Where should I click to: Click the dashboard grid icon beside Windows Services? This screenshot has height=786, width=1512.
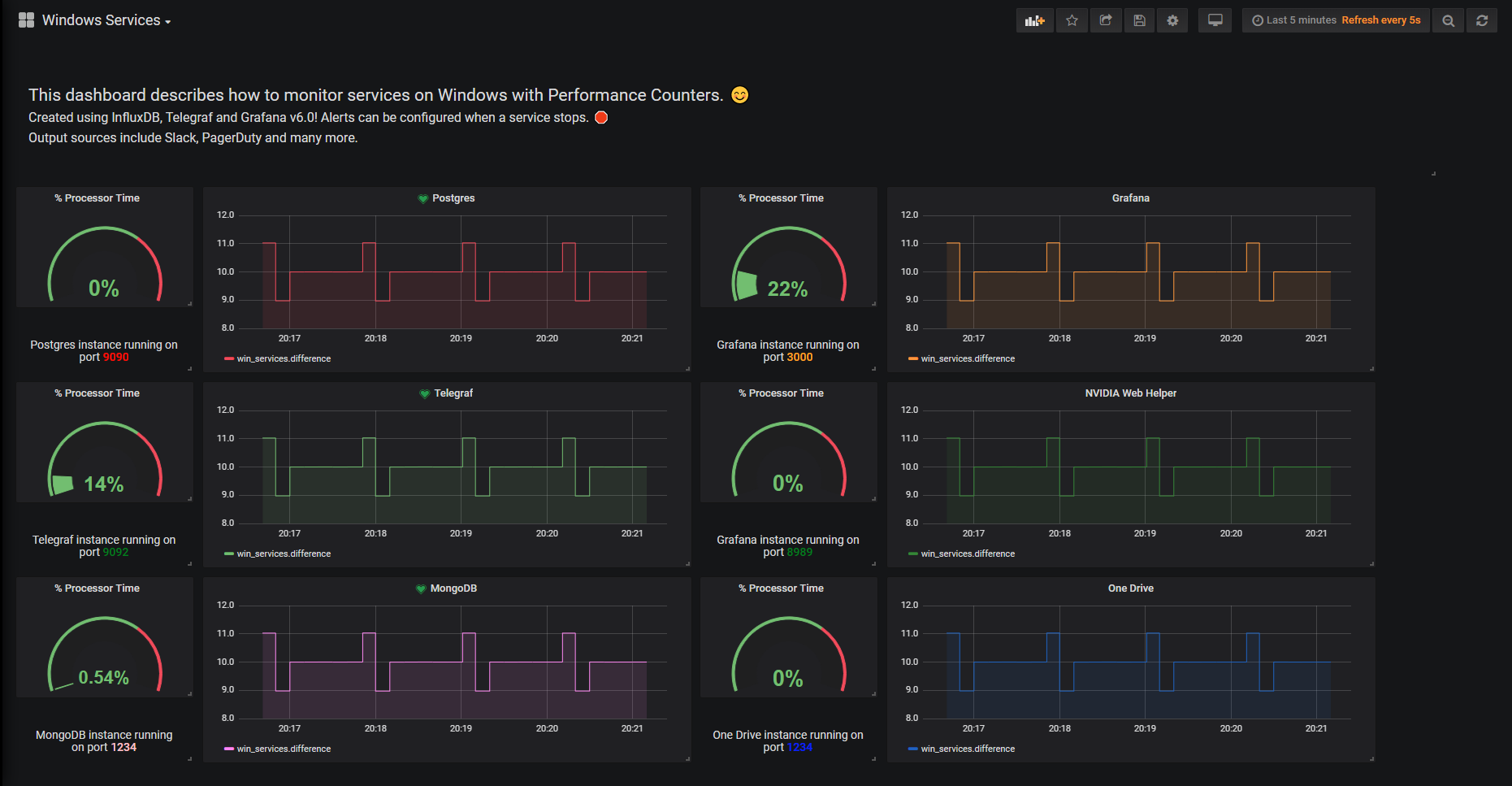(x=27, y=20)
